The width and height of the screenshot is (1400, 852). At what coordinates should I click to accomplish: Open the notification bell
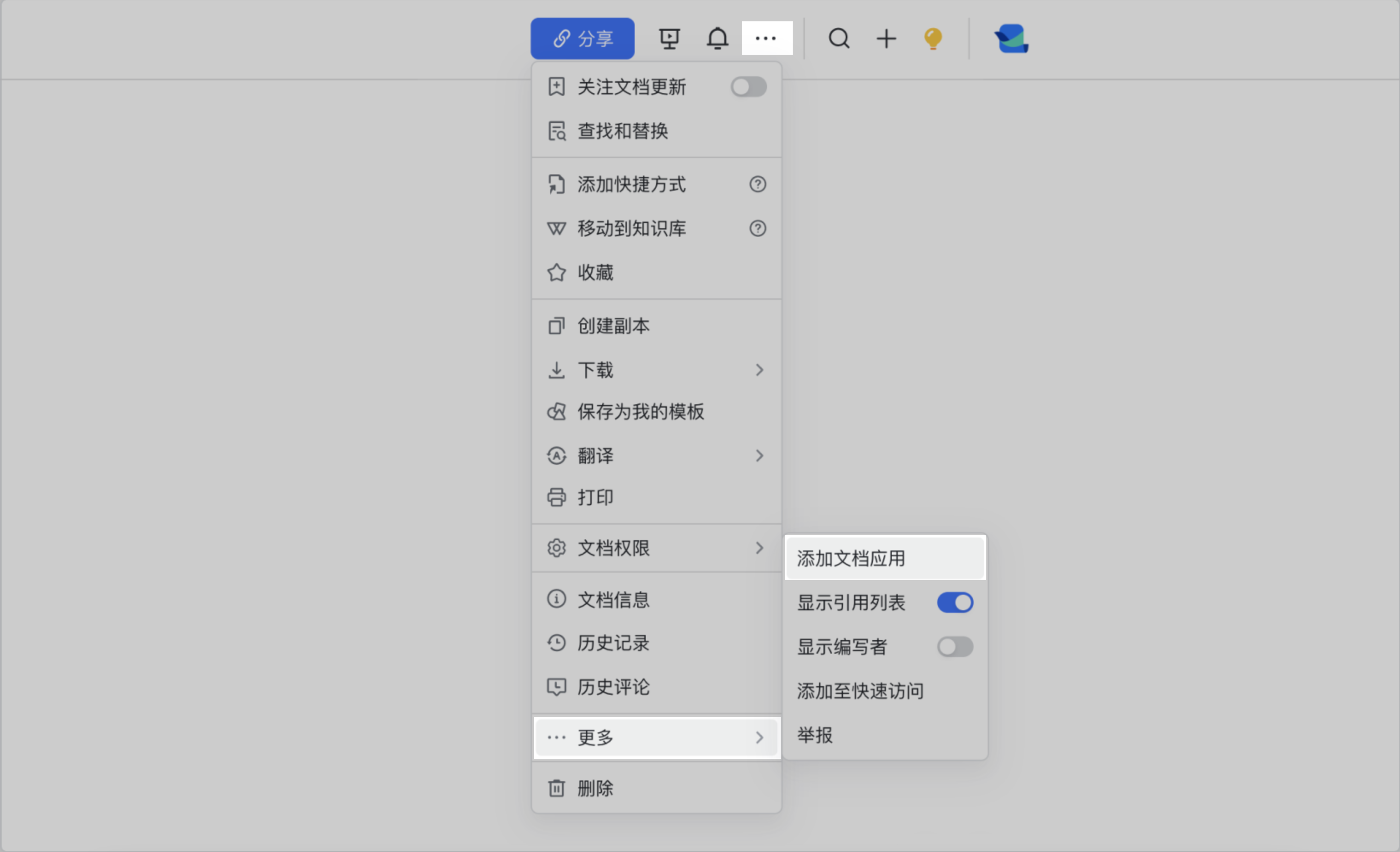(x=717, y=38)
